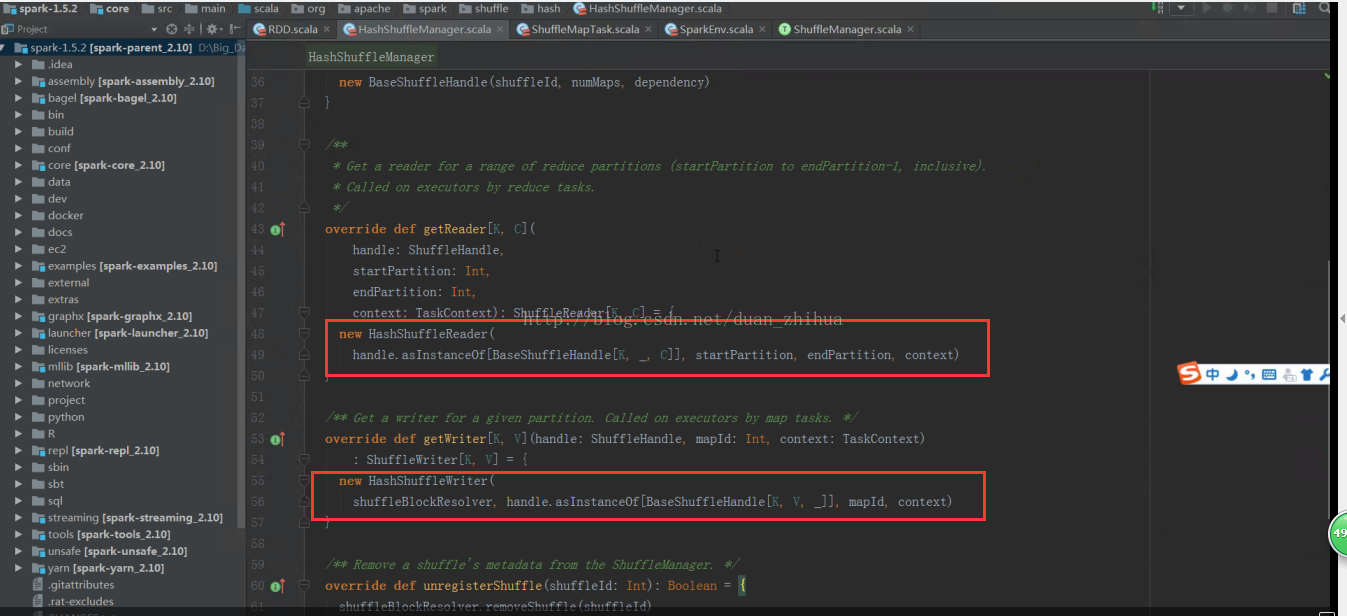Close ShuffleMapTask.scala tab
Image resolution: width=1347 pixels, height=616 pixels.
649,30
